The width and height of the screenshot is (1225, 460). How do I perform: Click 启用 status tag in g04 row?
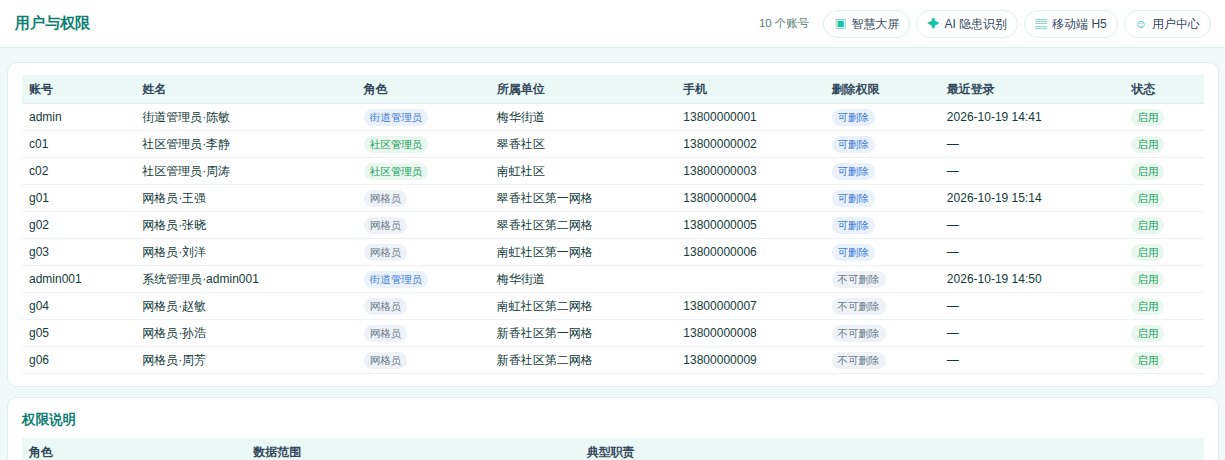point(1148,306)
